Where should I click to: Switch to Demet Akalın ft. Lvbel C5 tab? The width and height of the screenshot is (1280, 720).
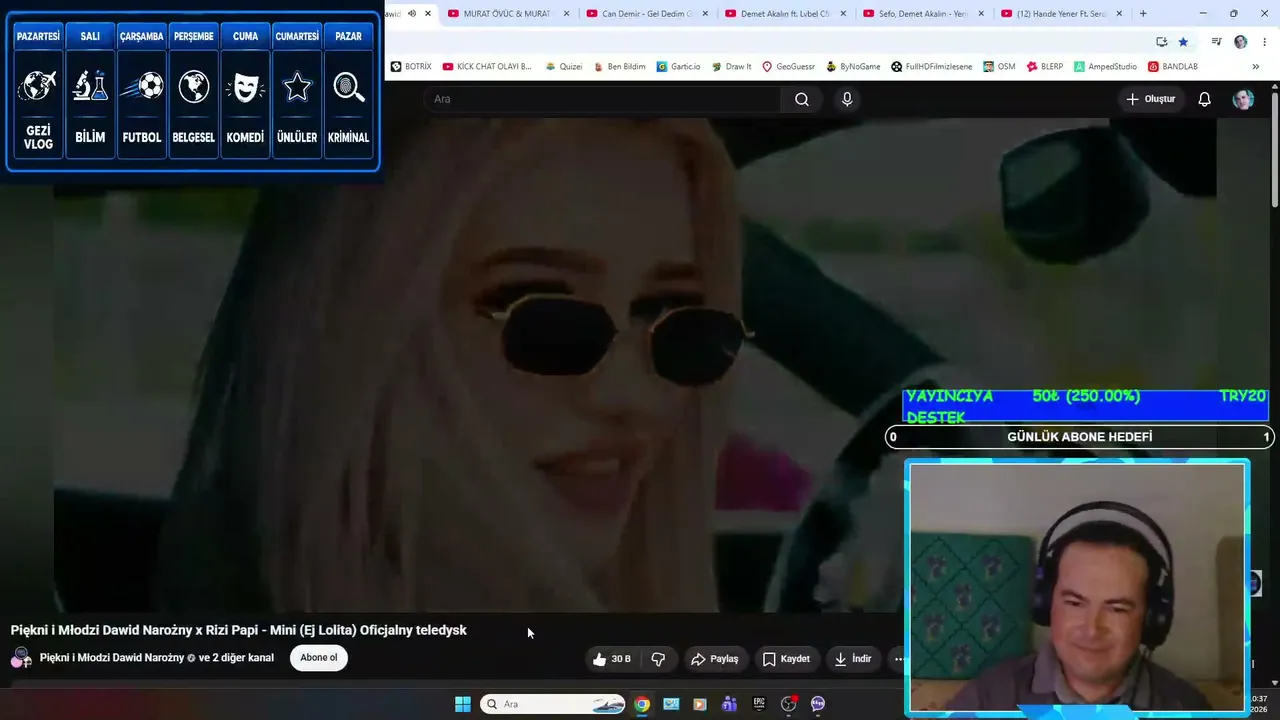784,14
